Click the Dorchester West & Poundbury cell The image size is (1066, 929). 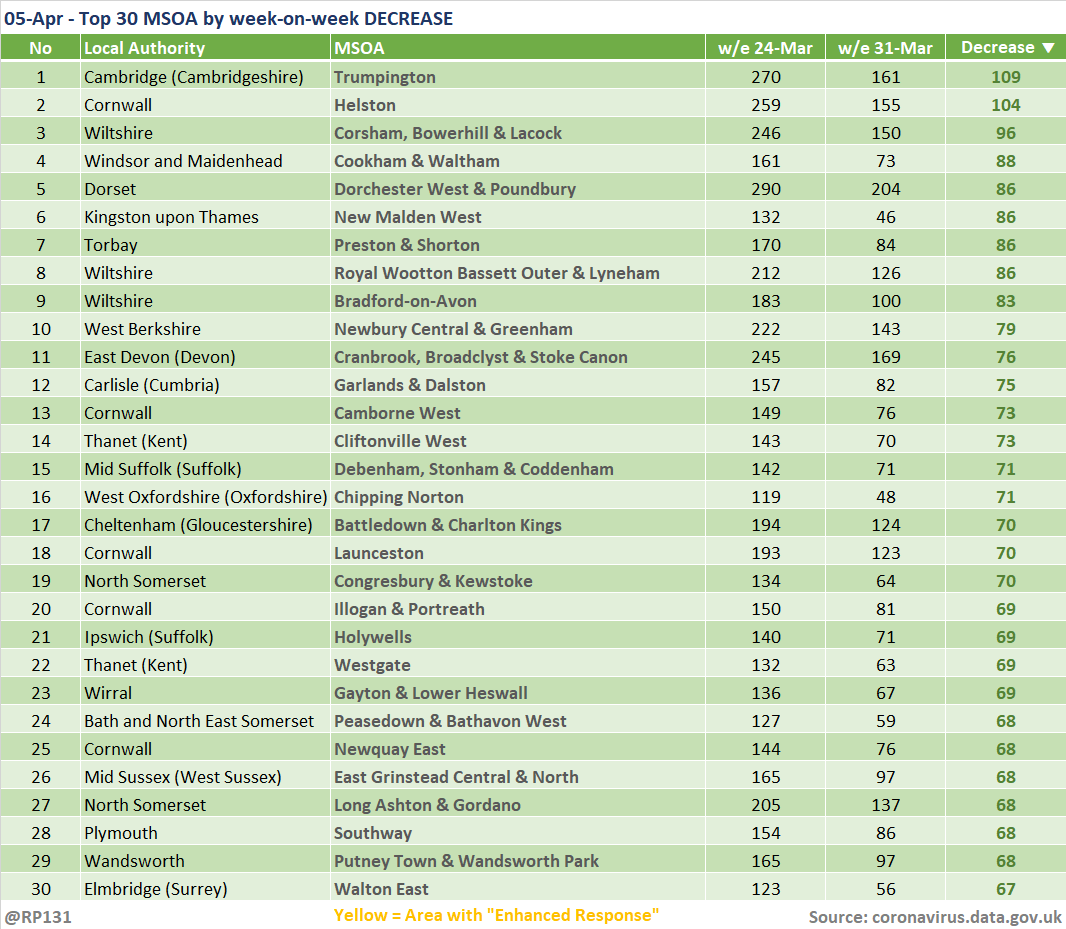[455, 189]
